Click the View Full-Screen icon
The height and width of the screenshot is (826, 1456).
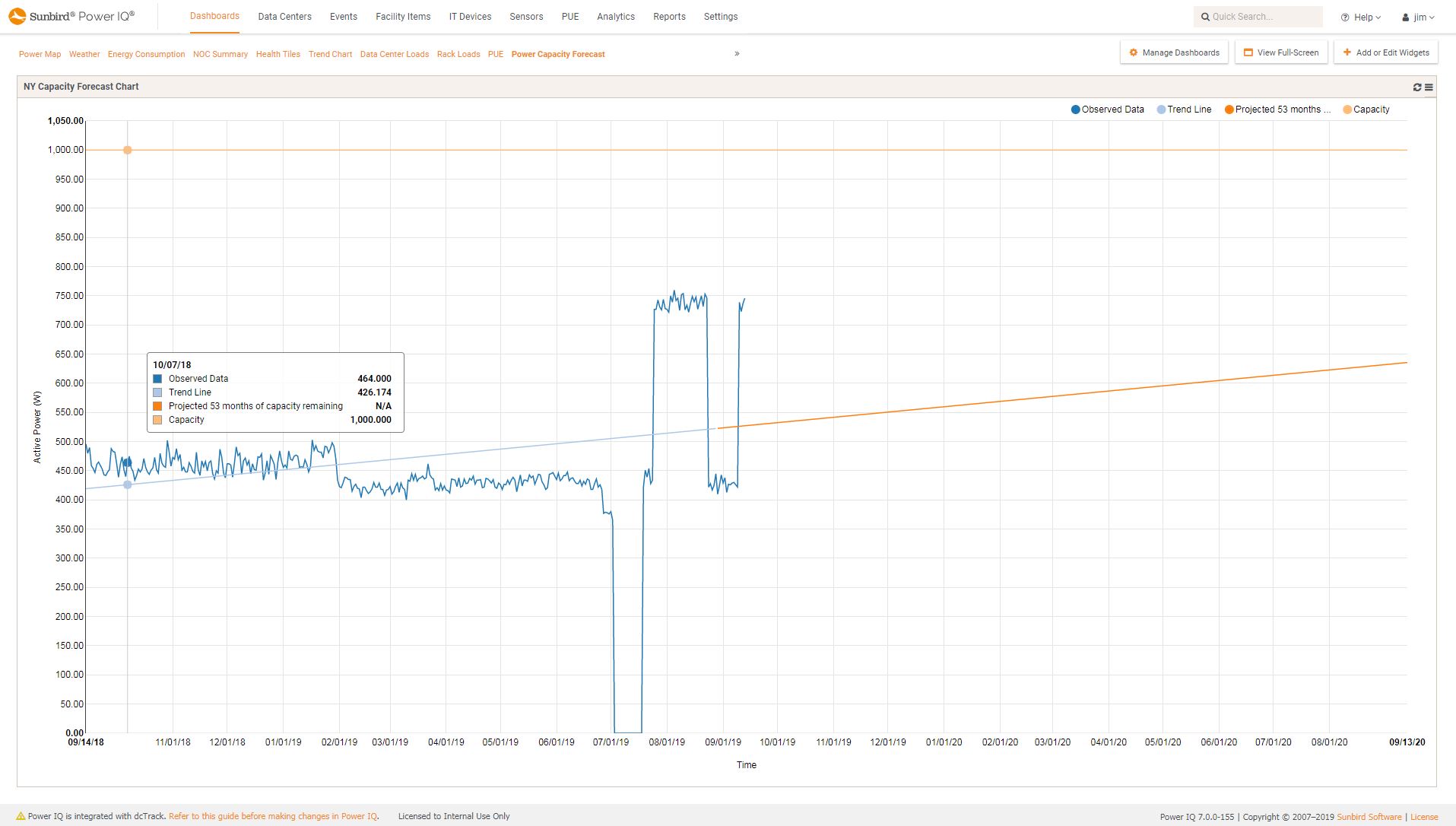point(1248,52)
